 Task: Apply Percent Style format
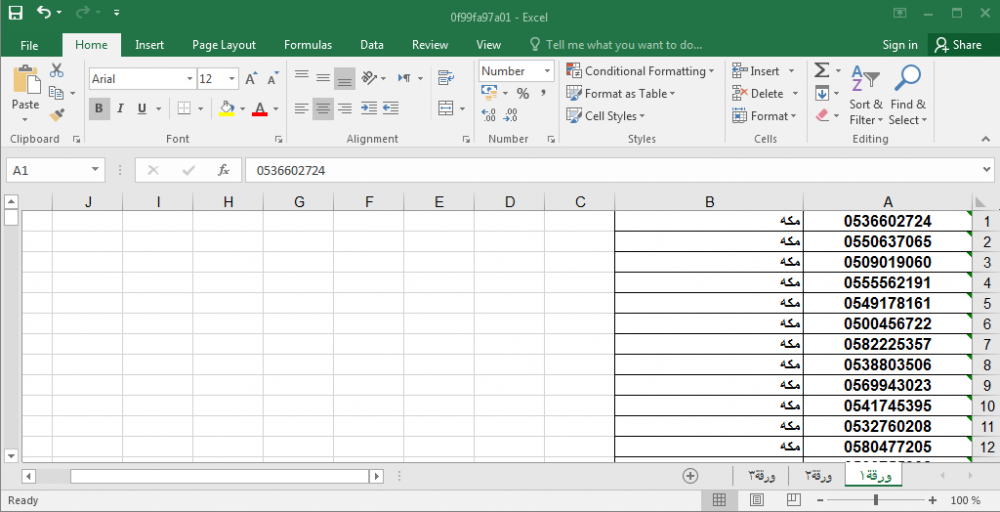point(523,94)
